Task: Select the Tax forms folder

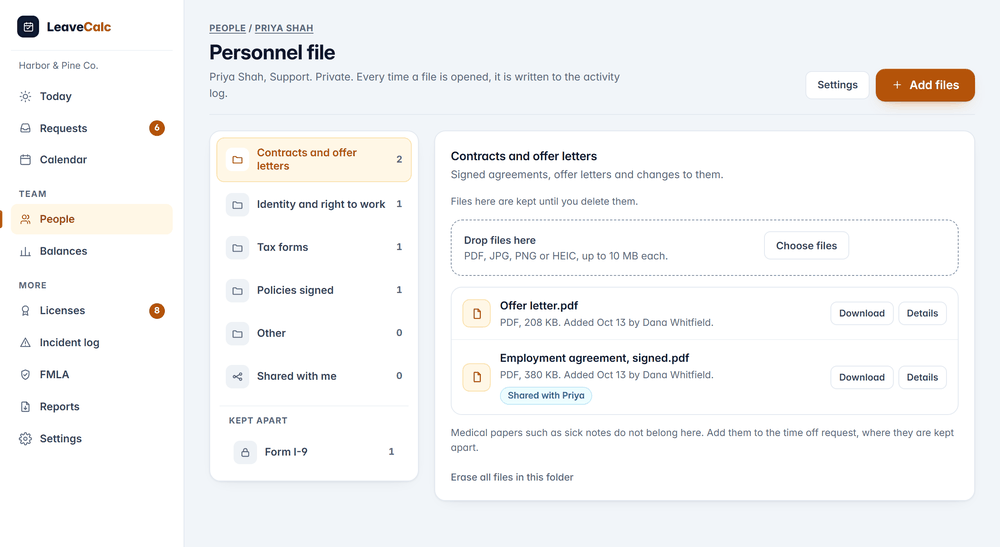Action: click(314, 247)
